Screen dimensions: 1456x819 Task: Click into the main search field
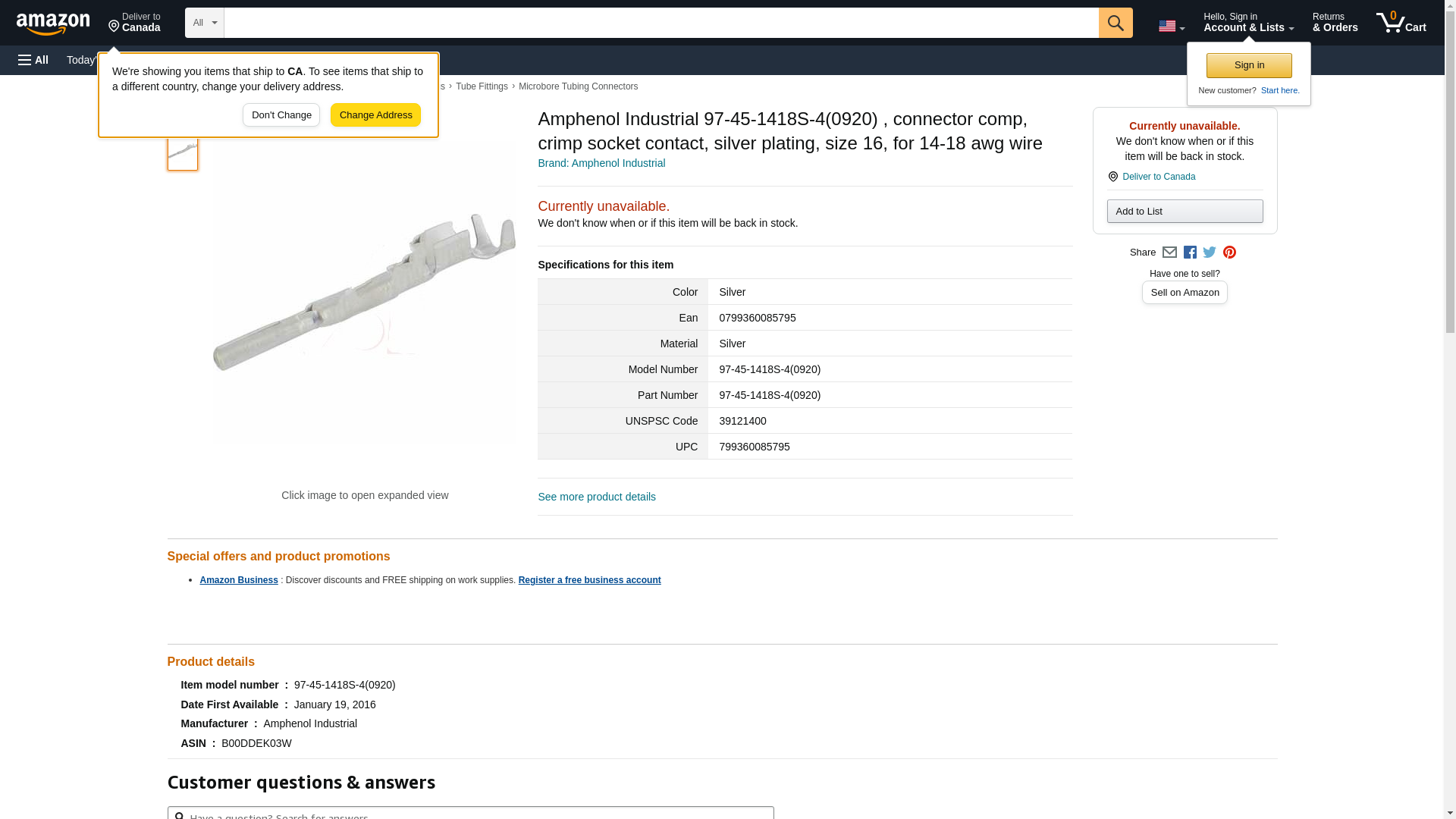pyautogui.click(x=660, y=23)
